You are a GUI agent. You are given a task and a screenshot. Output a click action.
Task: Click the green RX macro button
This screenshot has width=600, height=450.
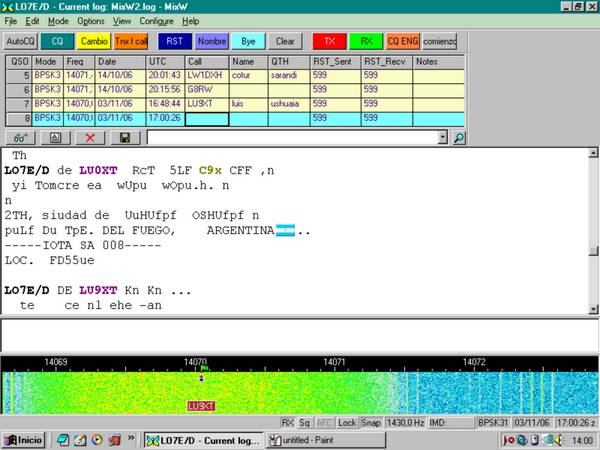pyautogui.click(x=366, y=41)
